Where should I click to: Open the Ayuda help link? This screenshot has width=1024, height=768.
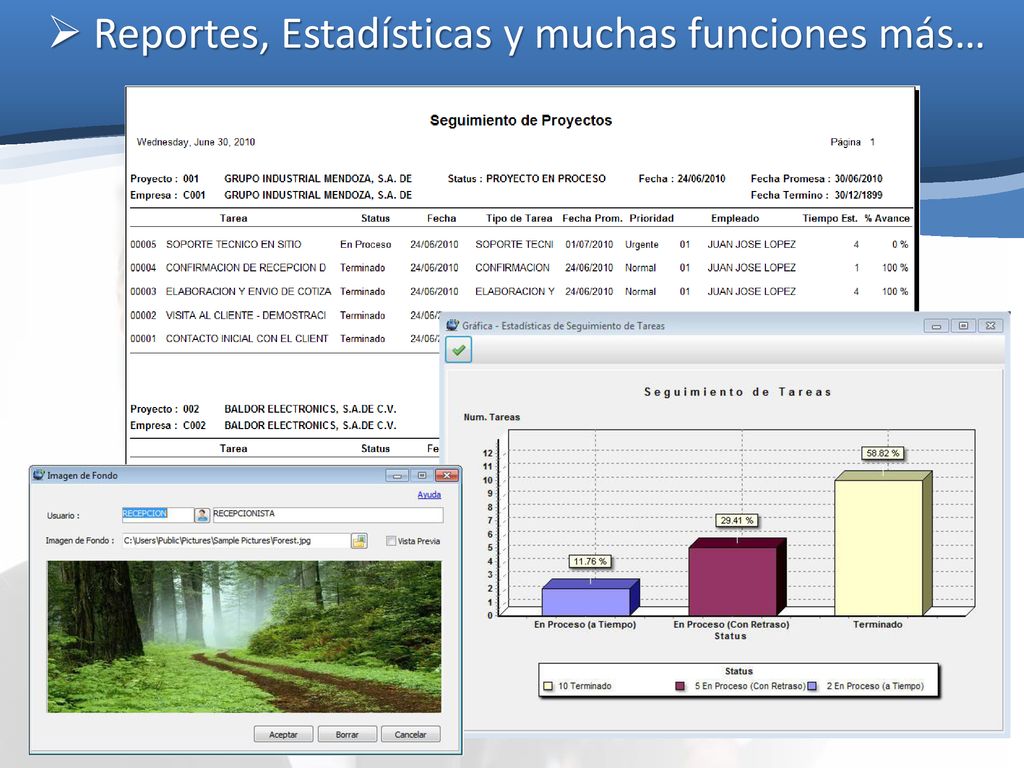[429, 495]
